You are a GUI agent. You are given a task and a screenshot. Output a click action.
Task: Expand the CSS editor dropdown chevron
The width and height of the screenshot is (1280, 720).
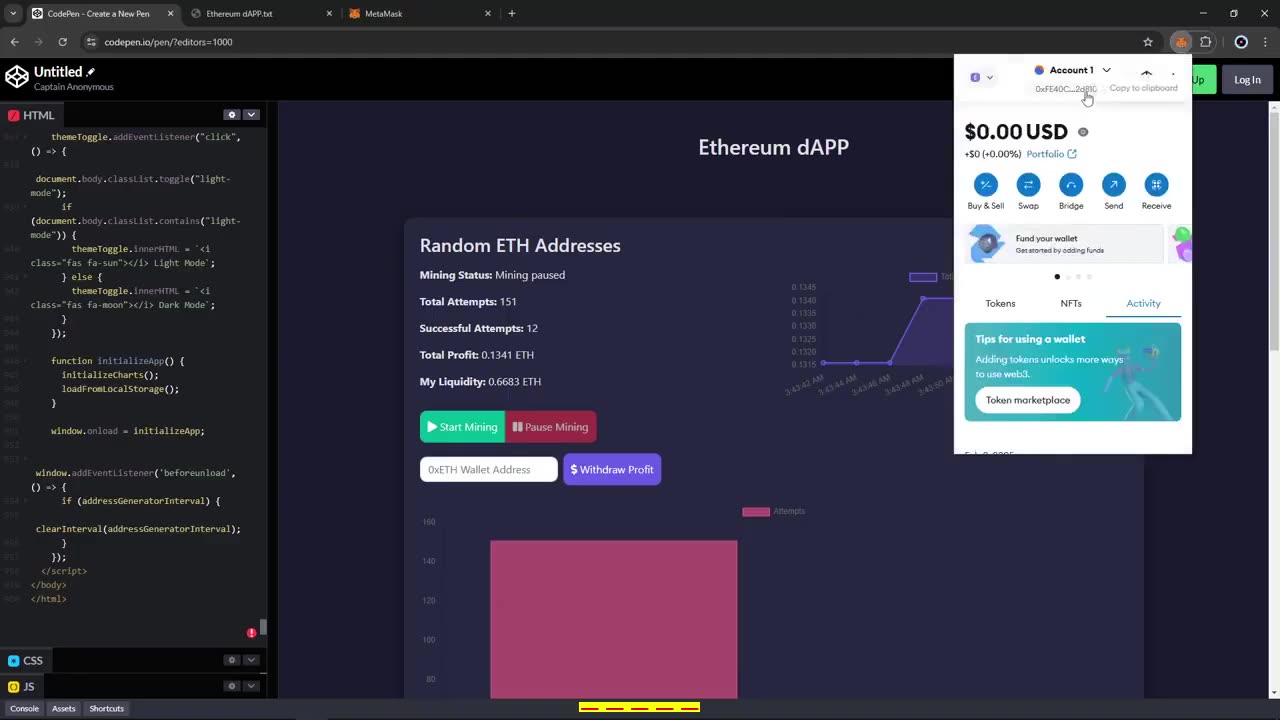(x=252, y=660)
